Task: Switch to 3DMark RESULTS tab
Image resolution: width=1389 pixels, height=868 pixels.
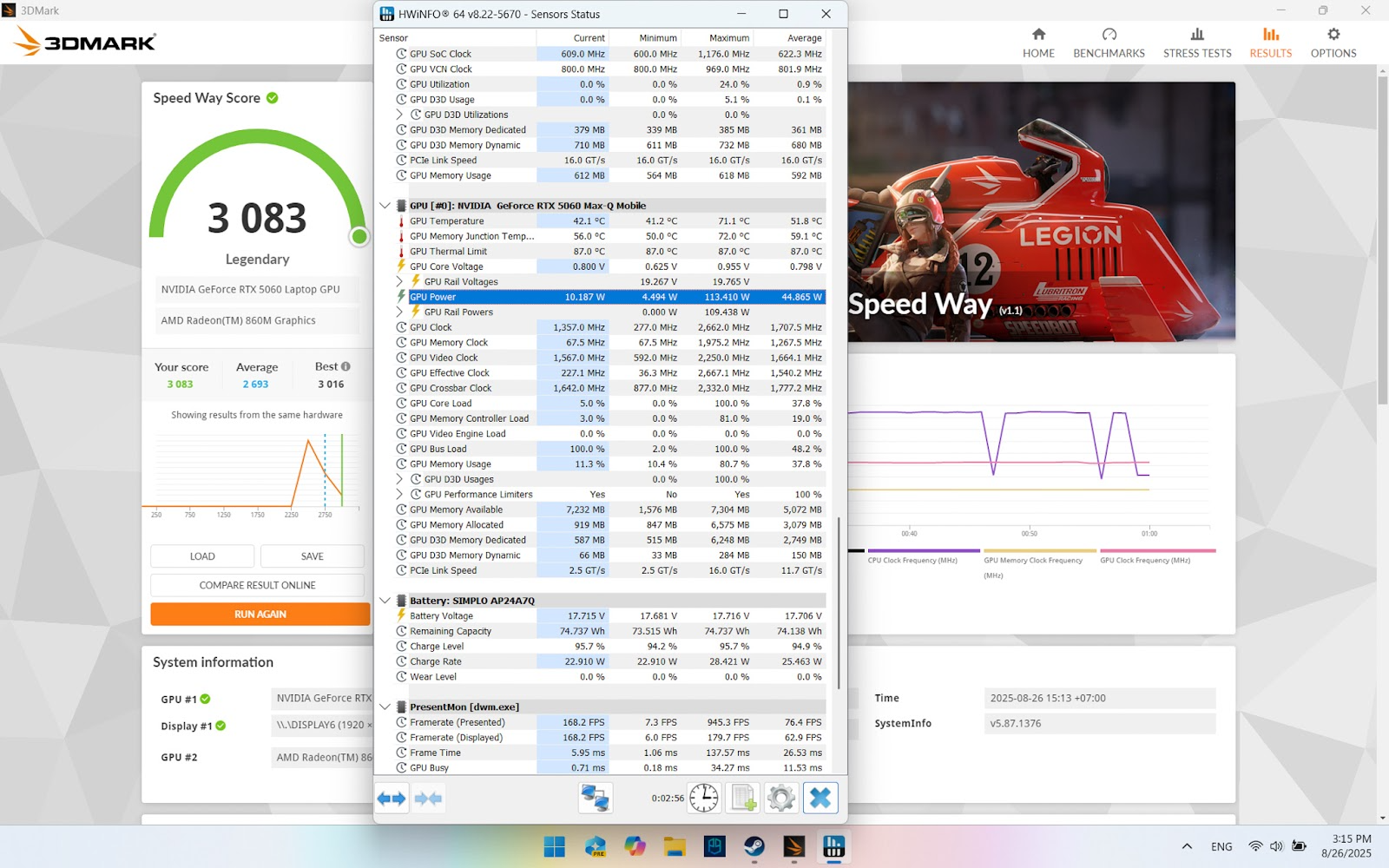Action: click(x=1270, y=43)
